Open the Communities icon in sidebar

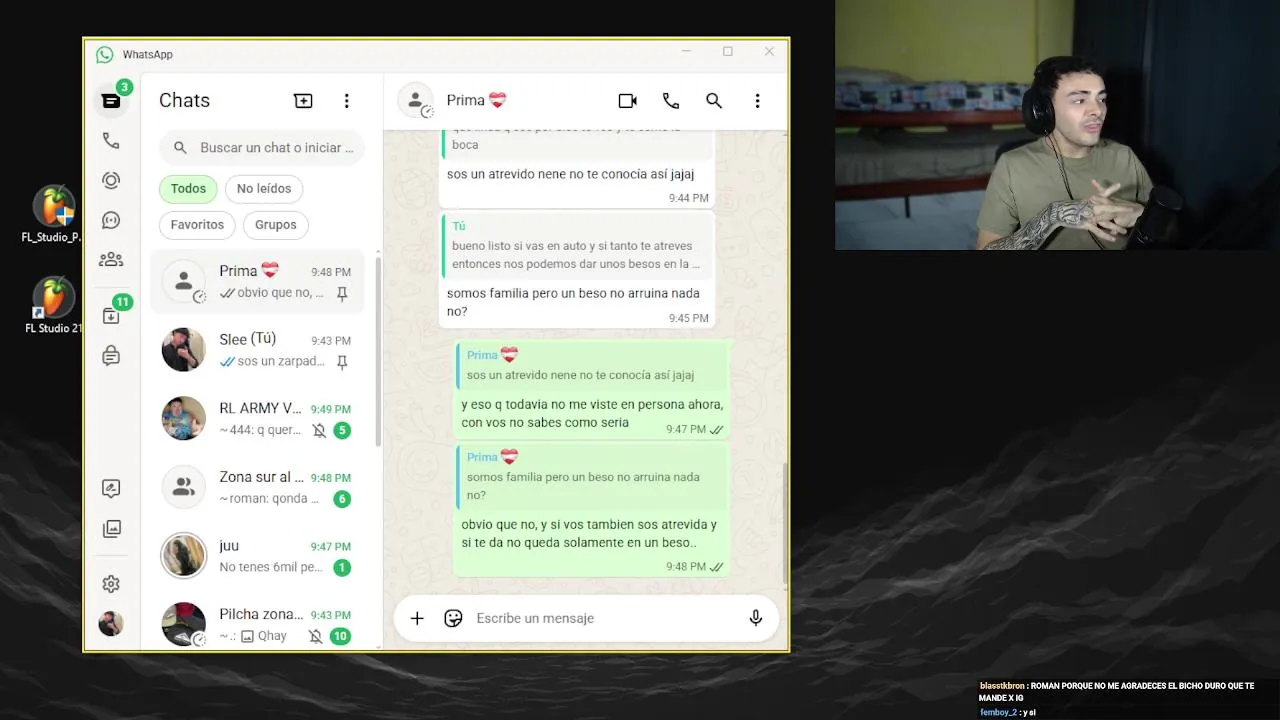[x=111, y=260]
